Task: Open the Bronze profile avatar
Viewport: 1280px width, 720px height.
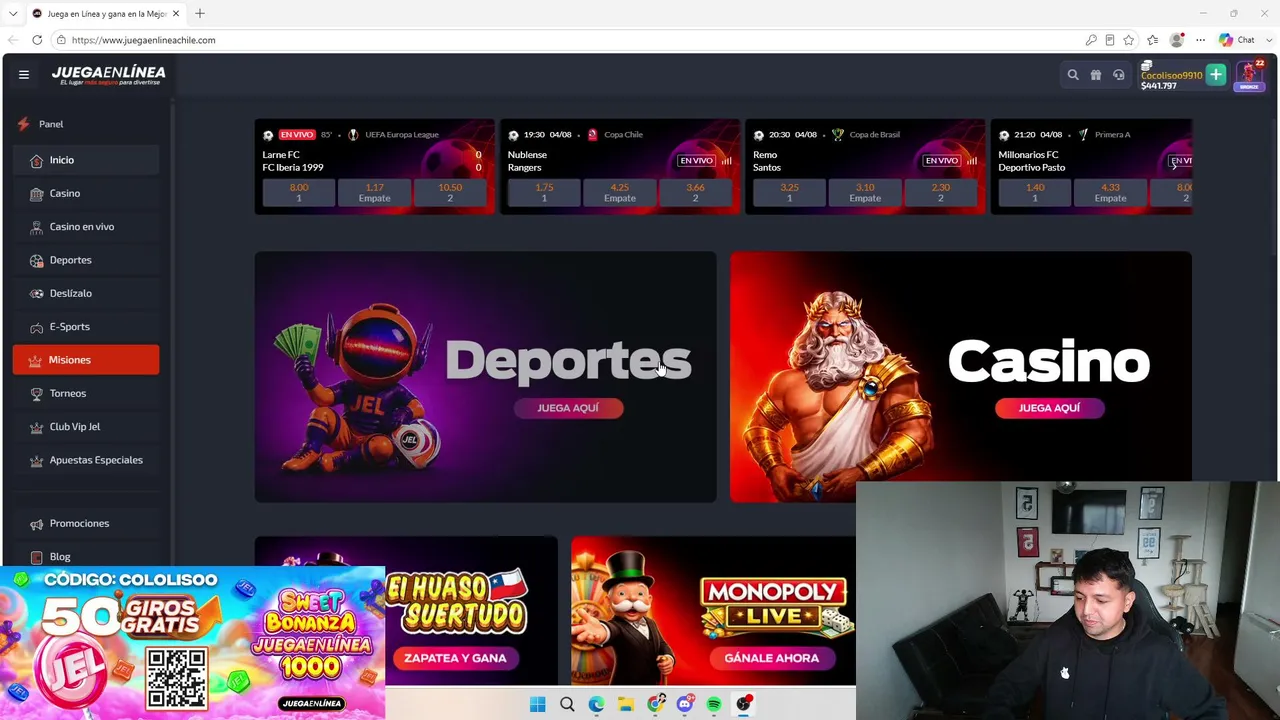Action: coord(1248,75)
